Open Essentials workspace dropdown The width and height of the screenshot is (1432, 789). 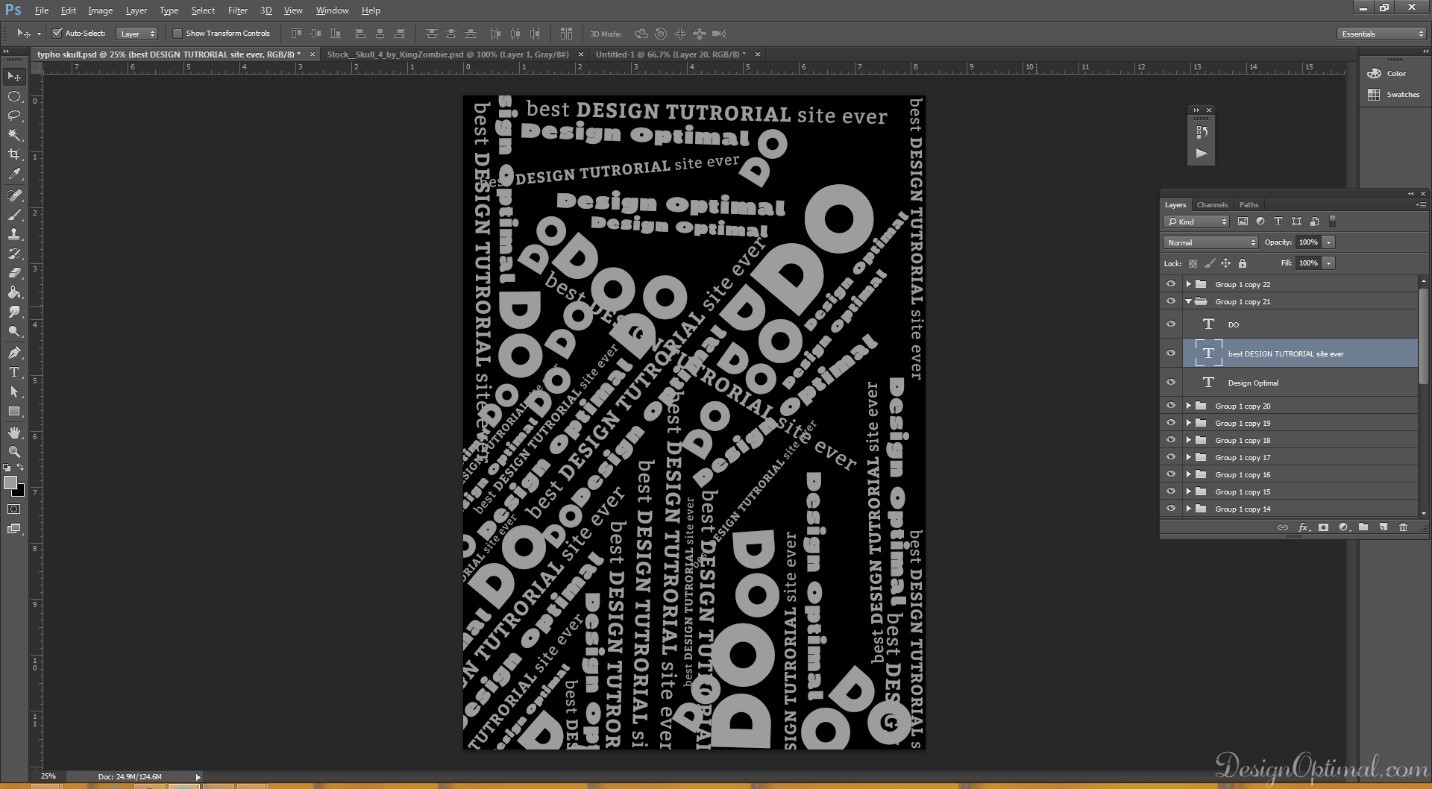pyautogui.click(x=1382, y=33)
